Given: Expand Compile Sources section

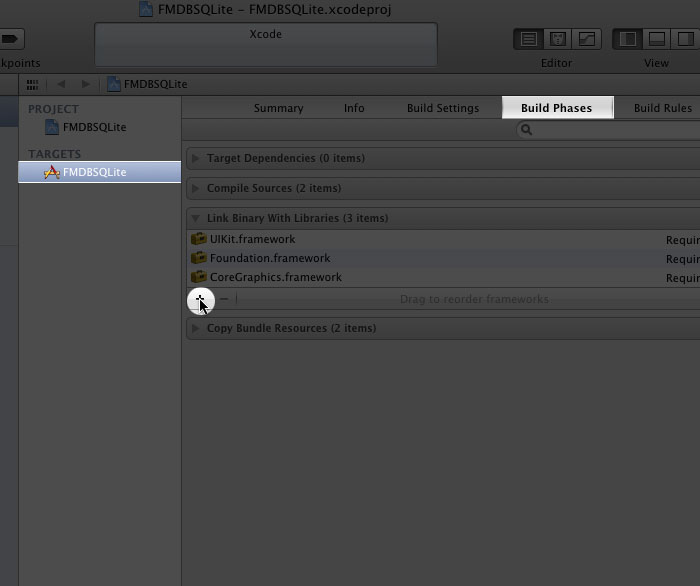Looking at the screenshot, I should [x=196, y=188].
